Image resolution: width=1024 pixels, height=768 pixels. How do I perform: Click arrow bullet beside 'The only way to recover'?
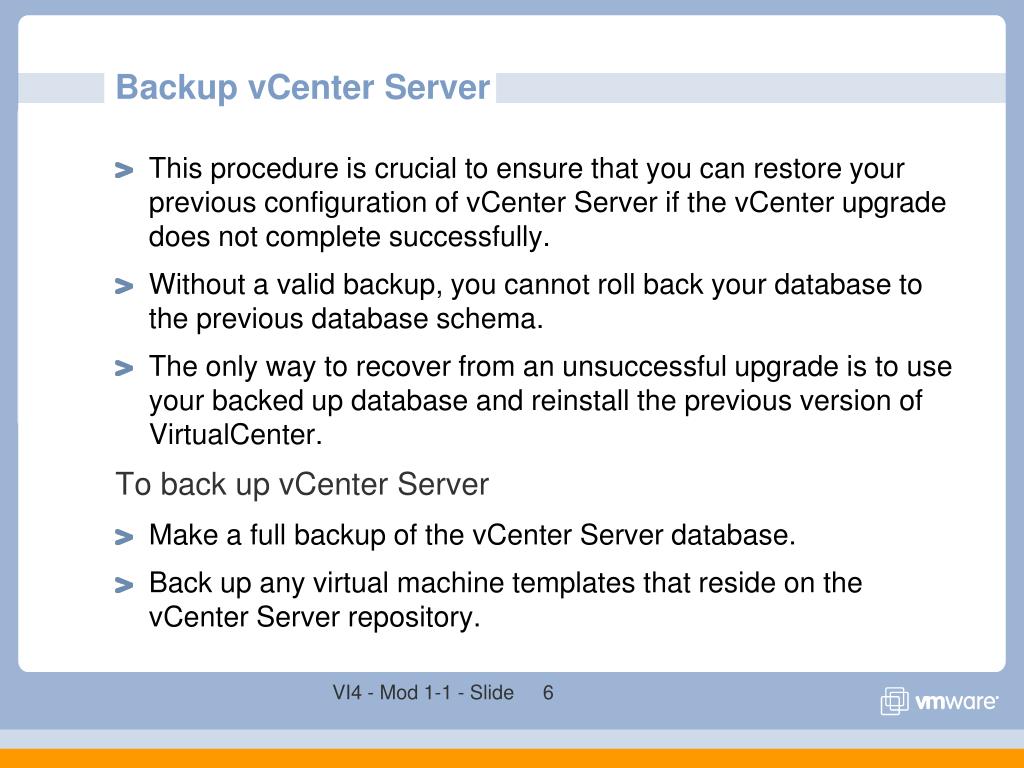click(x=123, y=368)
